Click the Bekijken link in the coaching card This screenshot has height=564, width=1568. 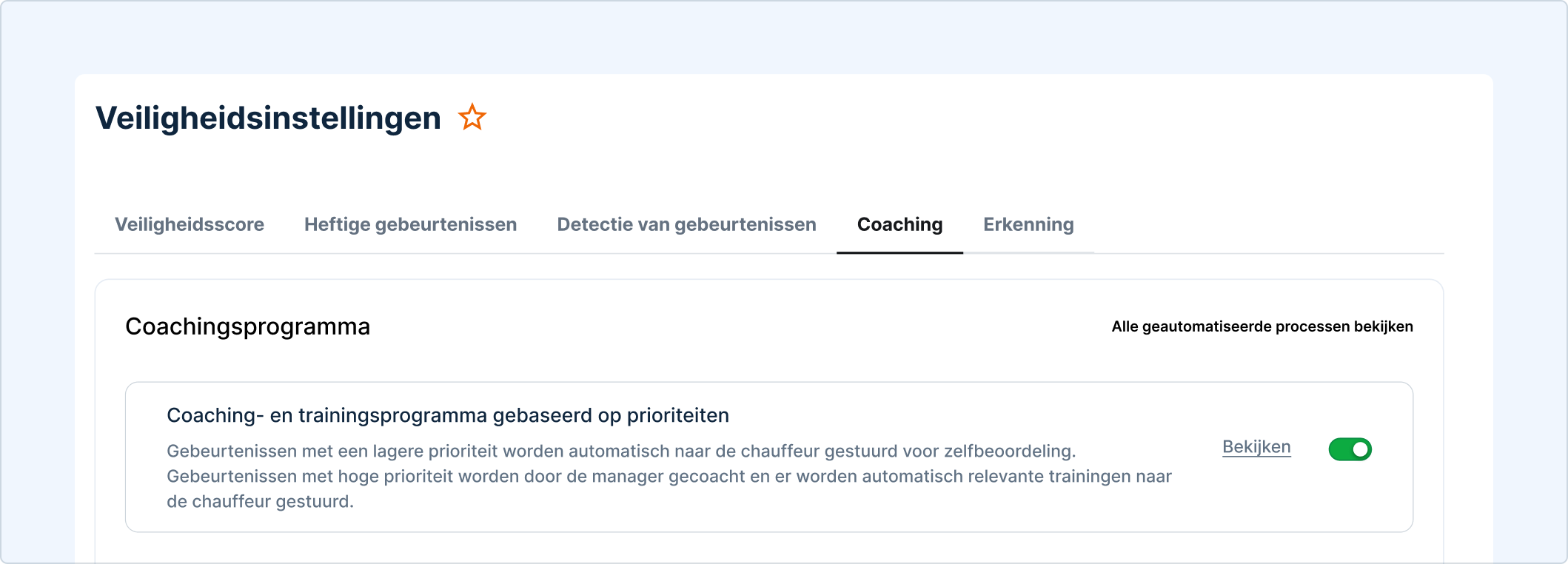click(1256, 447)
